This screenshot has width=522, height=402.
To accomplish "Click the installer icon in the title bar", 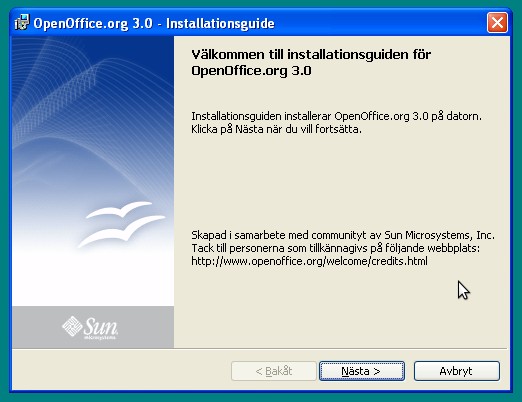I will click(22, 22).
